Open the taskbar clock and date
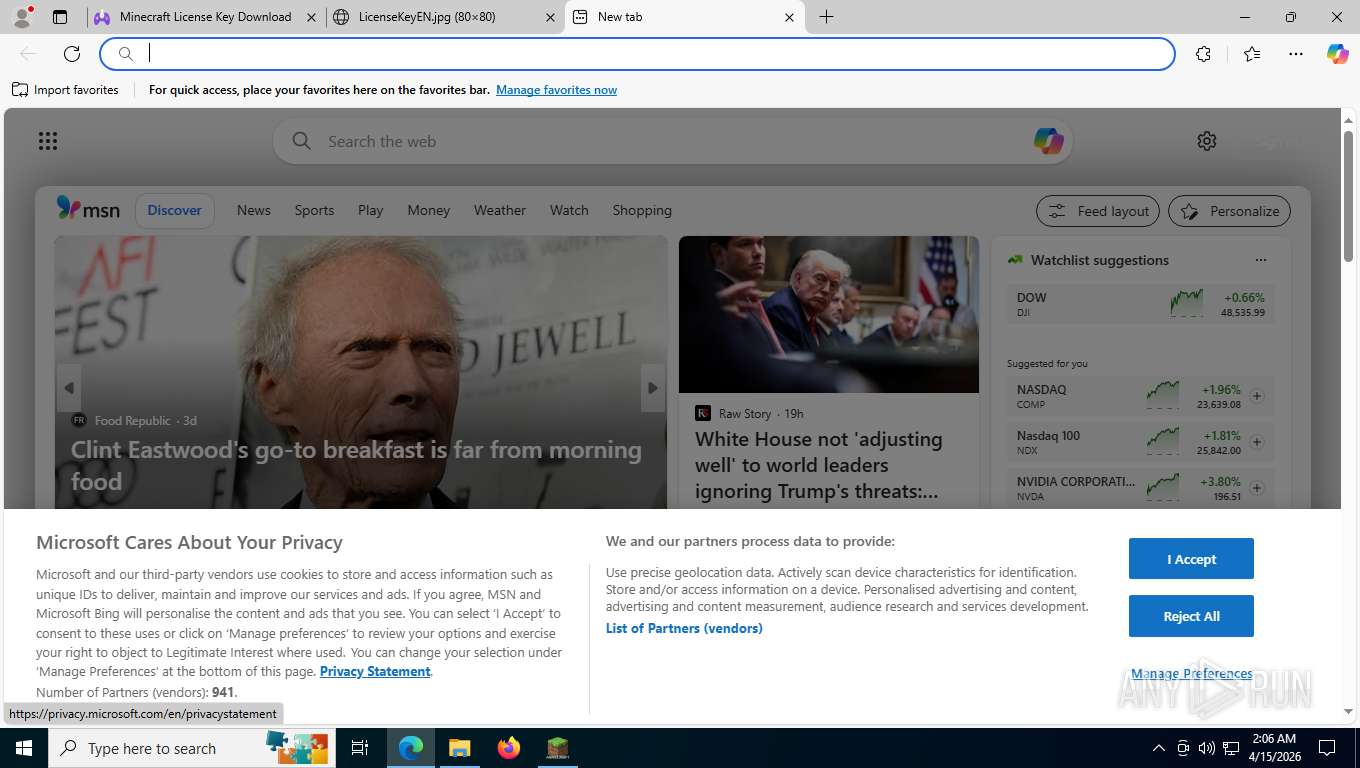1360x768 pixels. 1274,748
